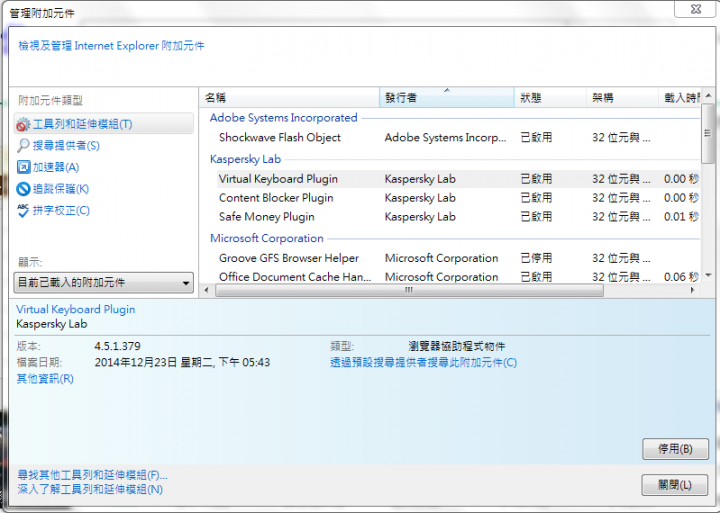
Task: Open 深入了解工具列和延伸模組(N) link
Action: (x=90, y=489)
